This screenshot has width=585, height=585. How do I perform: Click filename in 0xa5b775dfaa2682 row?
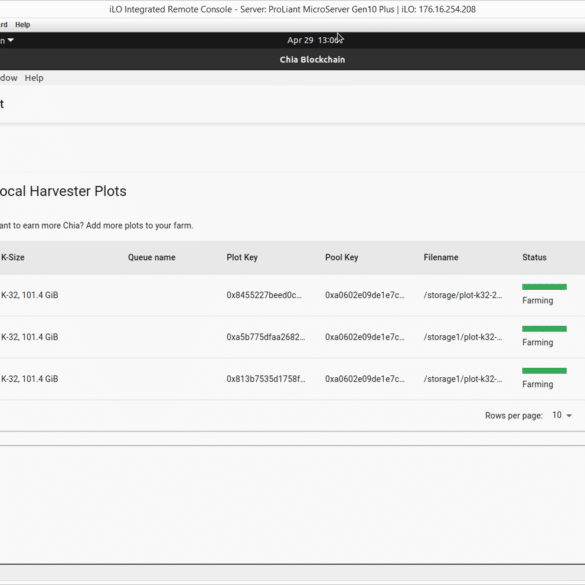coord(463,337)
